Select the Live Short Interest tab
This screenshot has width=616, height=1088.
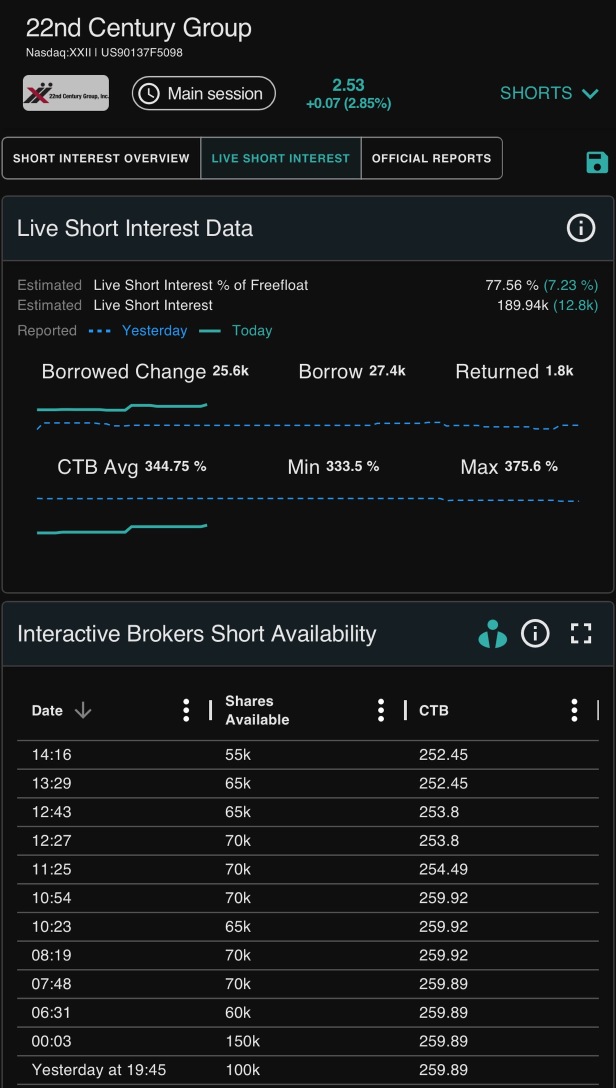[x=281, y=158]
